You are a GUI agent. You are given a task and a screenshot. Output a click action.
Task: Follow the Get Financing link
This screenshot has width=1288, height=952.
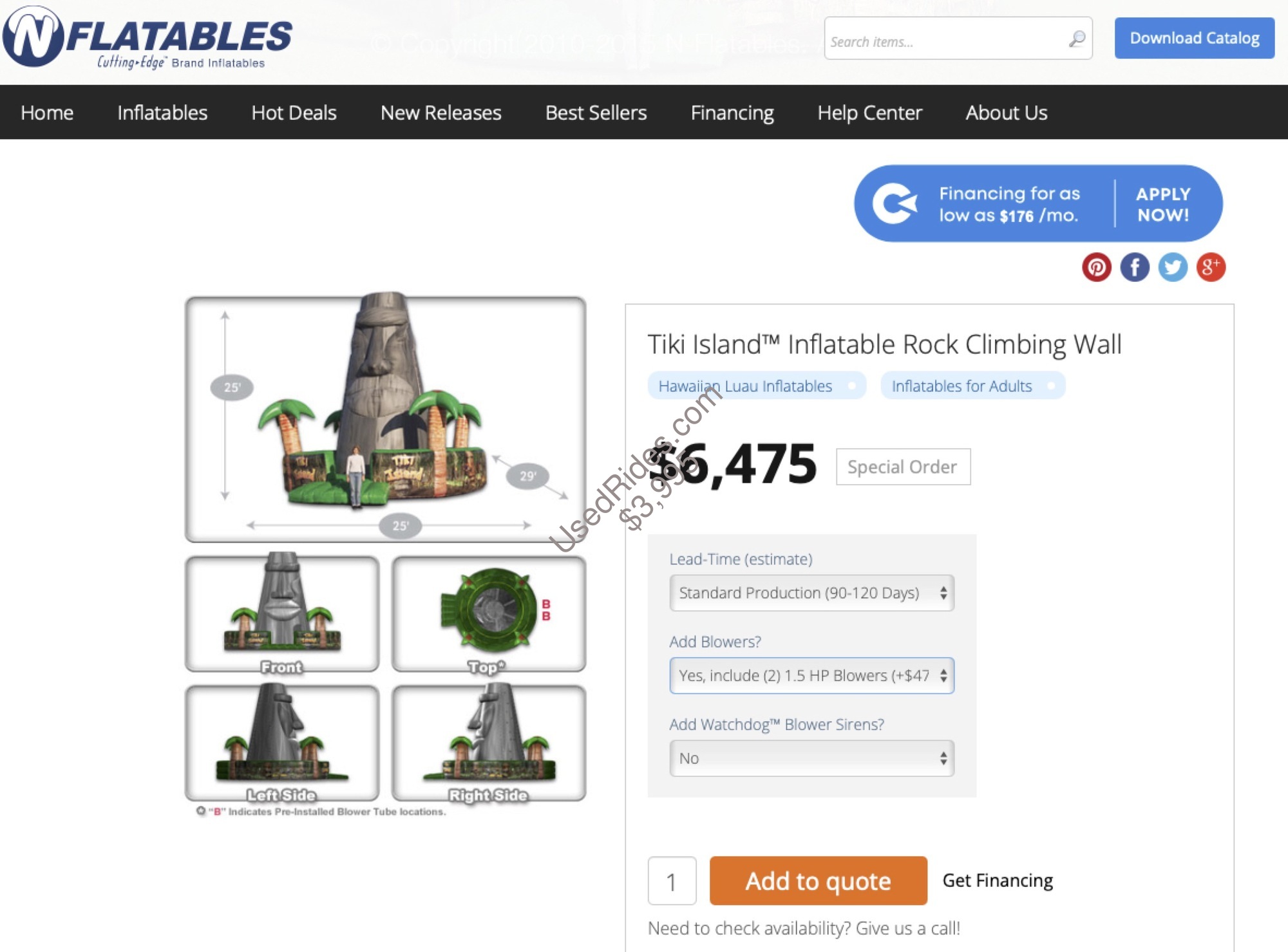[998, 880]
